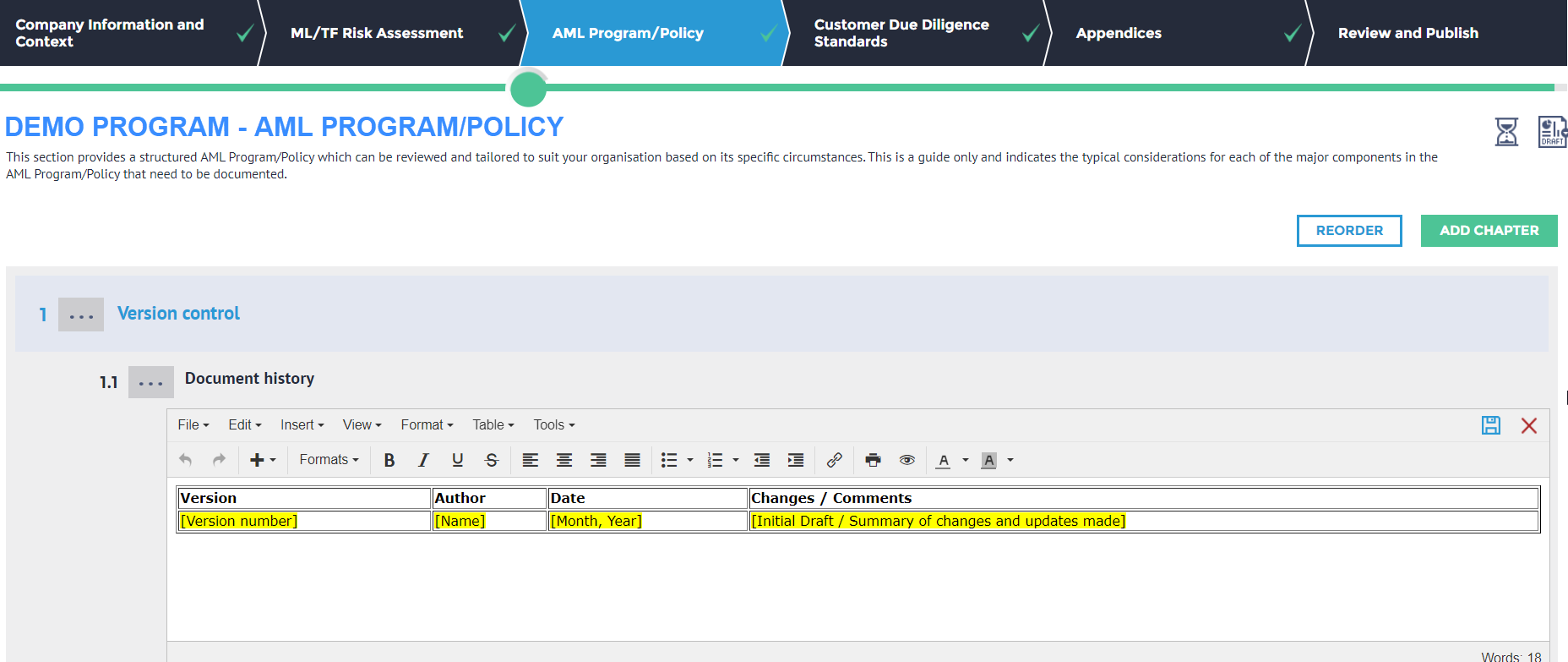1568x662 pixels.
Task: Click the hourglass history icon
Action: 1506,132
